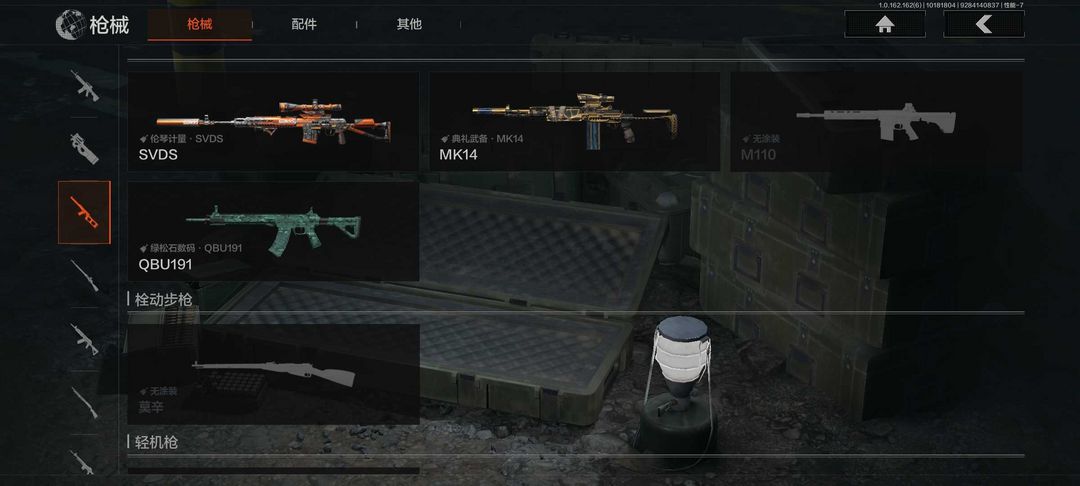
Task: Select the assault rifle category icon in sidebar
Action: [x=84, y=85]
